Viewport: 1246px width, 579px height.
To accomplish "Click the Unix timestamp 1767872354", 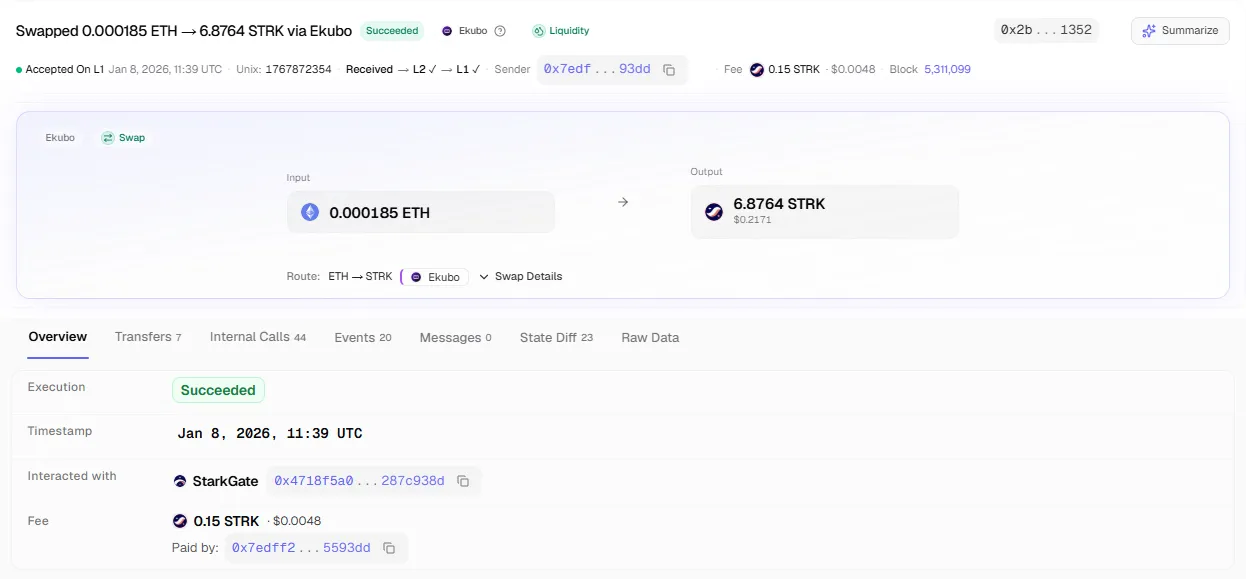I will [298, 70].
